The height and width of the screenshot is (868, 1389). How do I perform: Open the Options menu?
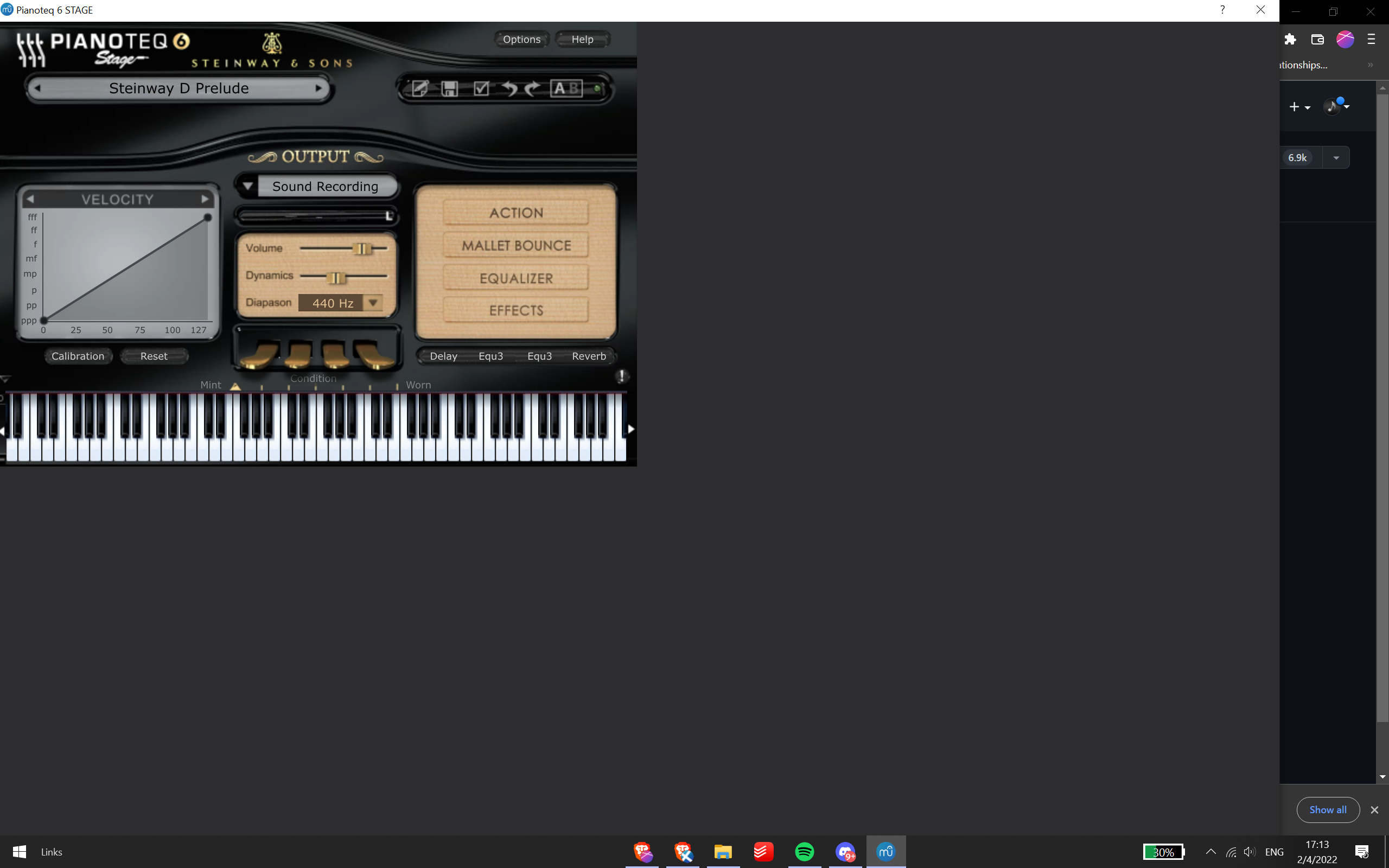[521, 39]
